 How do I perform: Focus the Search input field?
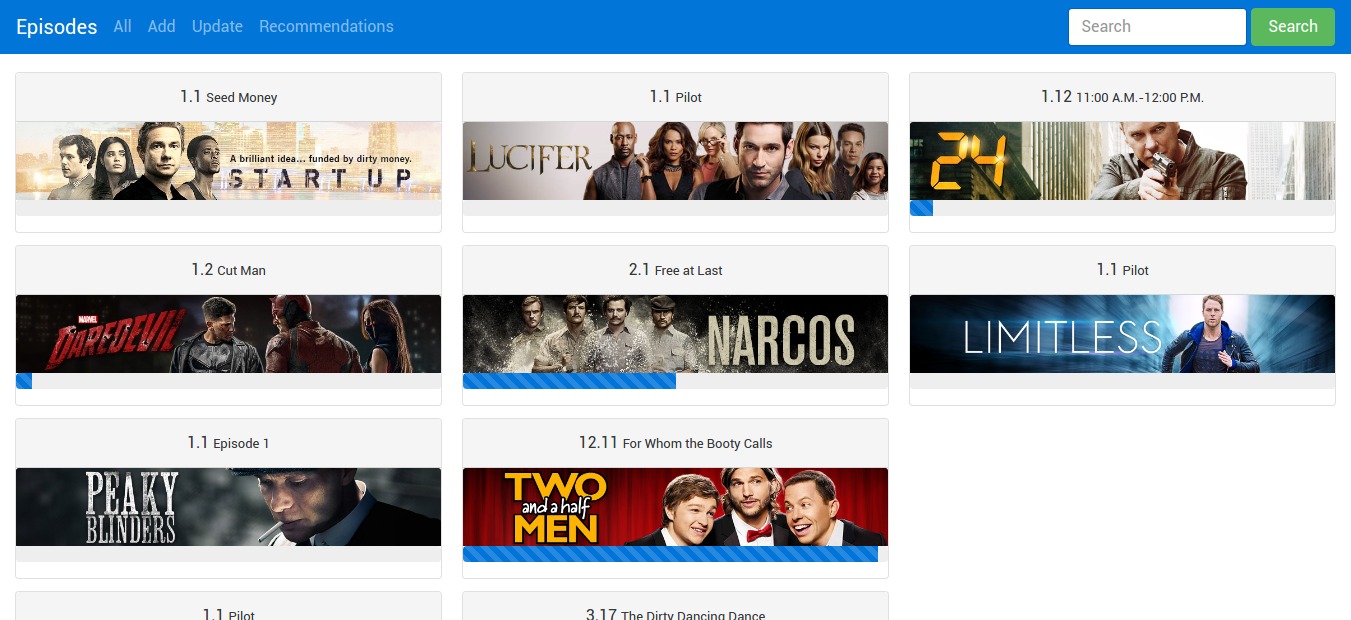pos(1157,27)
